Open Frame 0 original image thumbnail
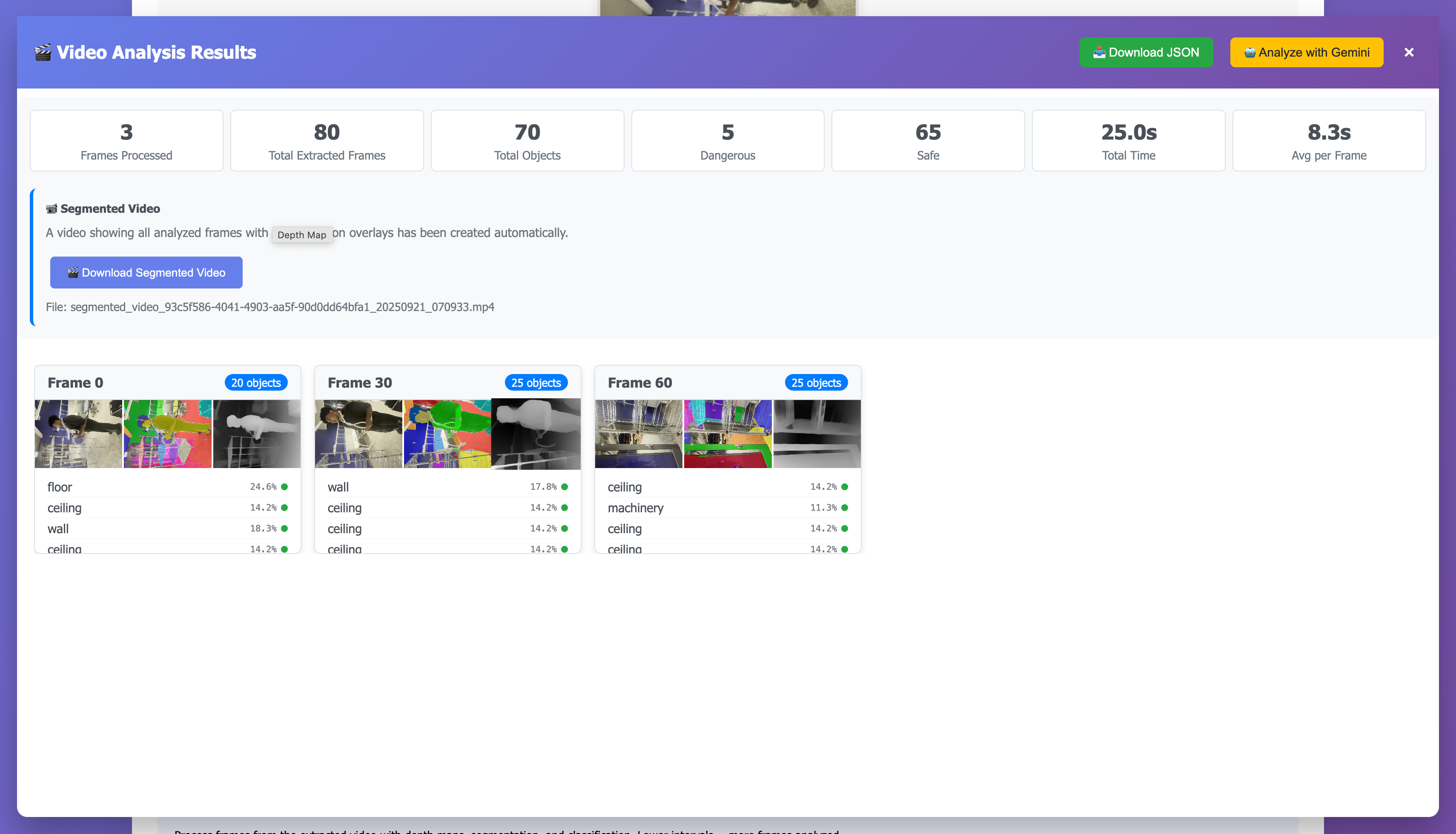1456x834 pixels. click(x=78, y=434)
